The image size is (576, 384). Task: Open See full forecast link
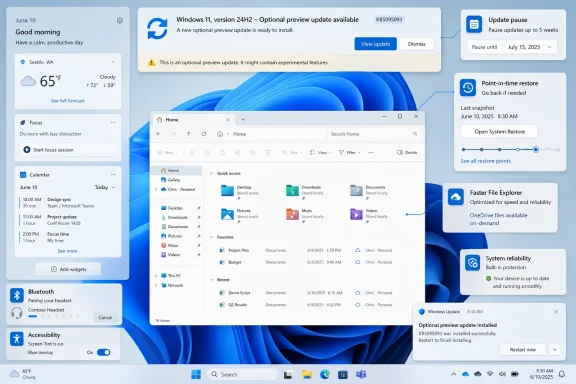(68, 101)
